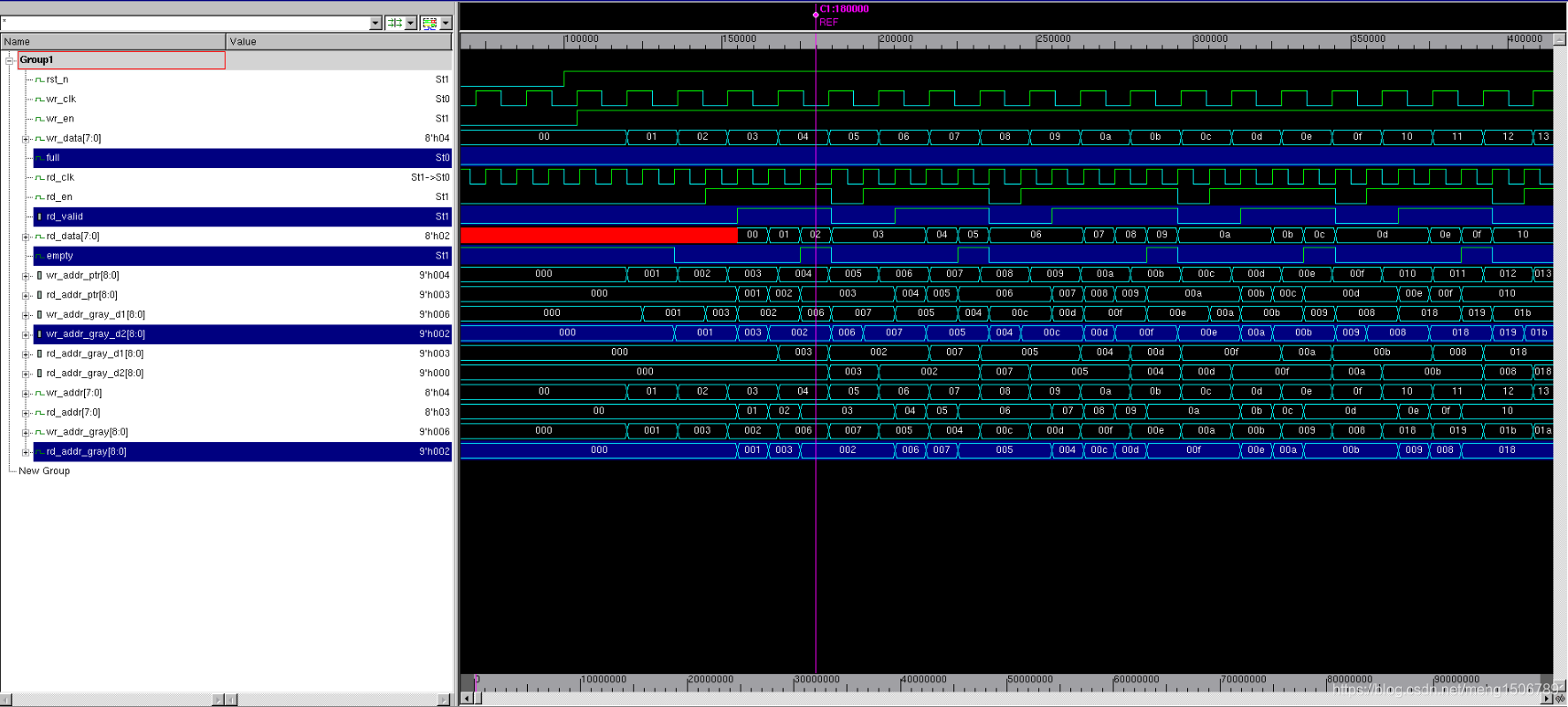
Task: Click the C1:180000 cursor marker
Action: (844, 9)
